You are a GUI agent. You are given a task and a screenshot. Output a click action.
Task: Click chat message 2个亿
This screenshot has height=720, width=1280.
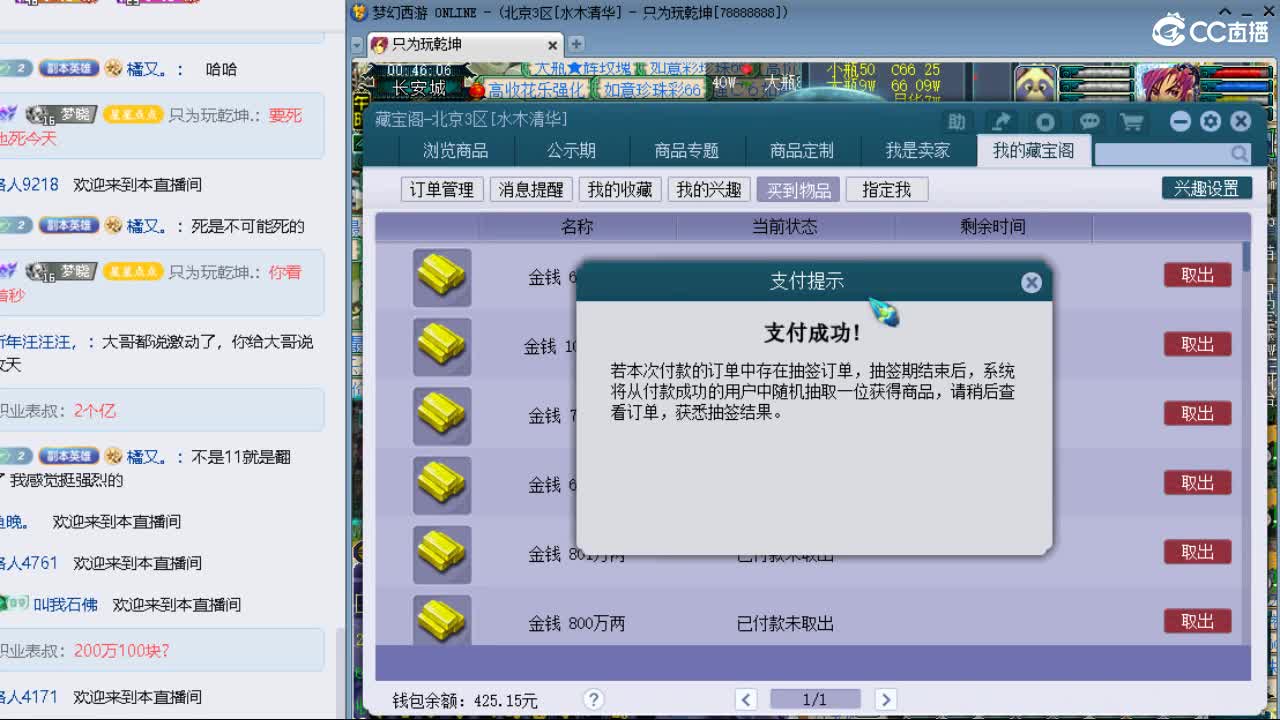tap(95, 410)
